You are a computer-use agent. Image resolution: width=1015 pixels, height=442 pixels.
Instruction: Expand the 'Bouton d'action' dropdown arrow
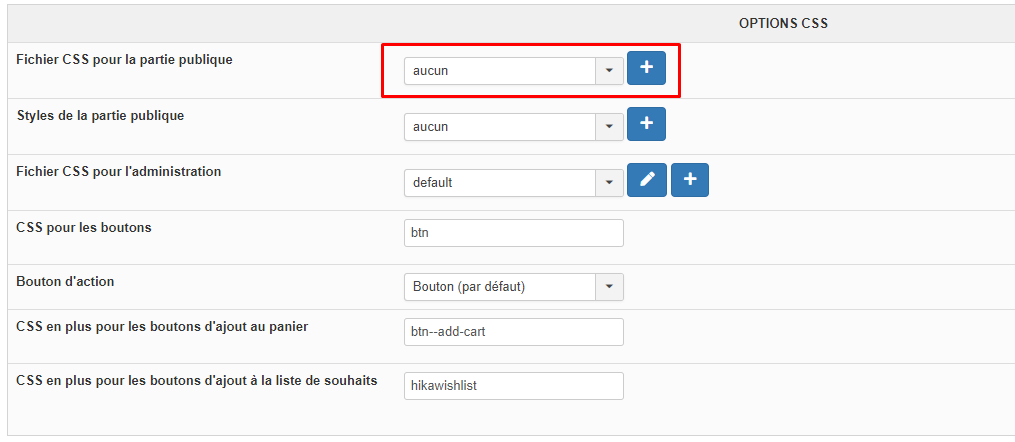coord(609,287)
